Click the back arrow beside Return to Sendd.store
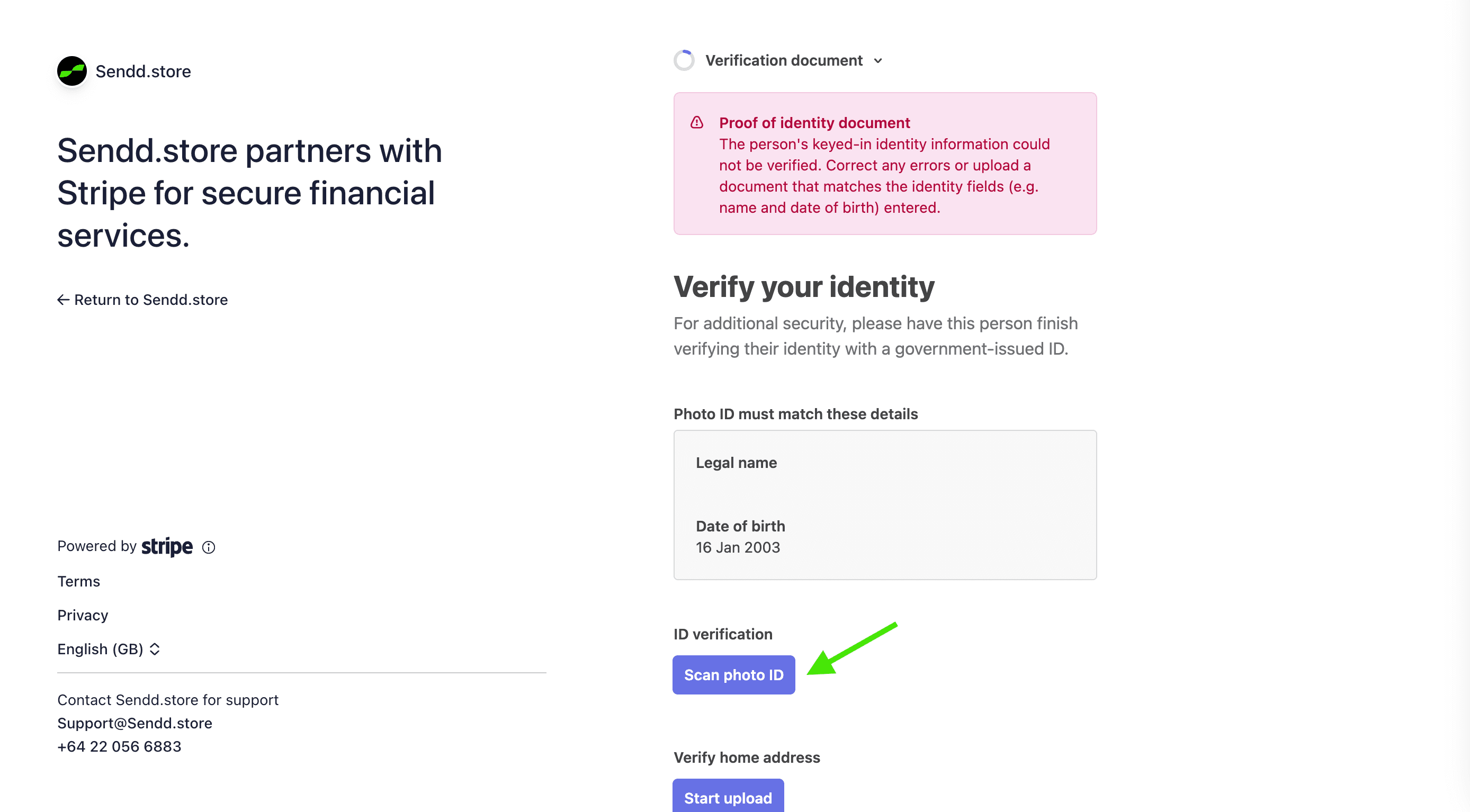This screenshot has height=812, width=1470. [x=64, y=300]
